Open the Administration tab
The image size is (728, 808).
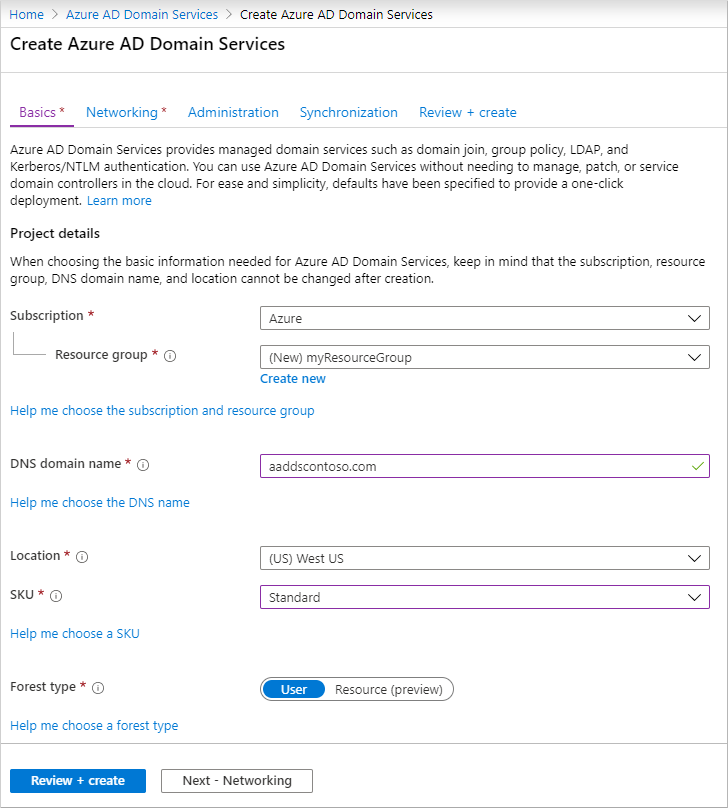233,112
